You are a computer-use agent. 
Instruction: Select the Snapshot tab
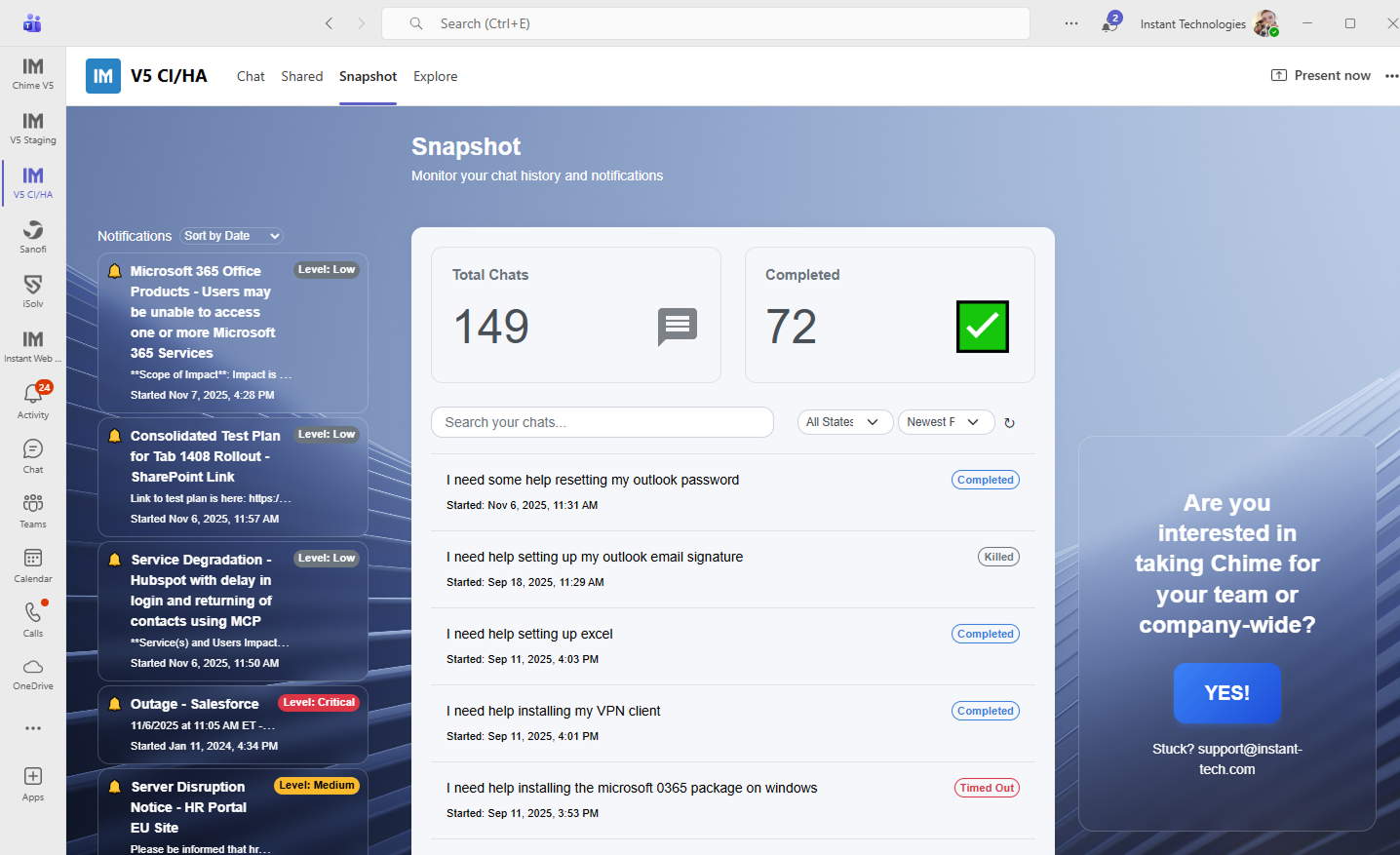(x=368, y=76)
